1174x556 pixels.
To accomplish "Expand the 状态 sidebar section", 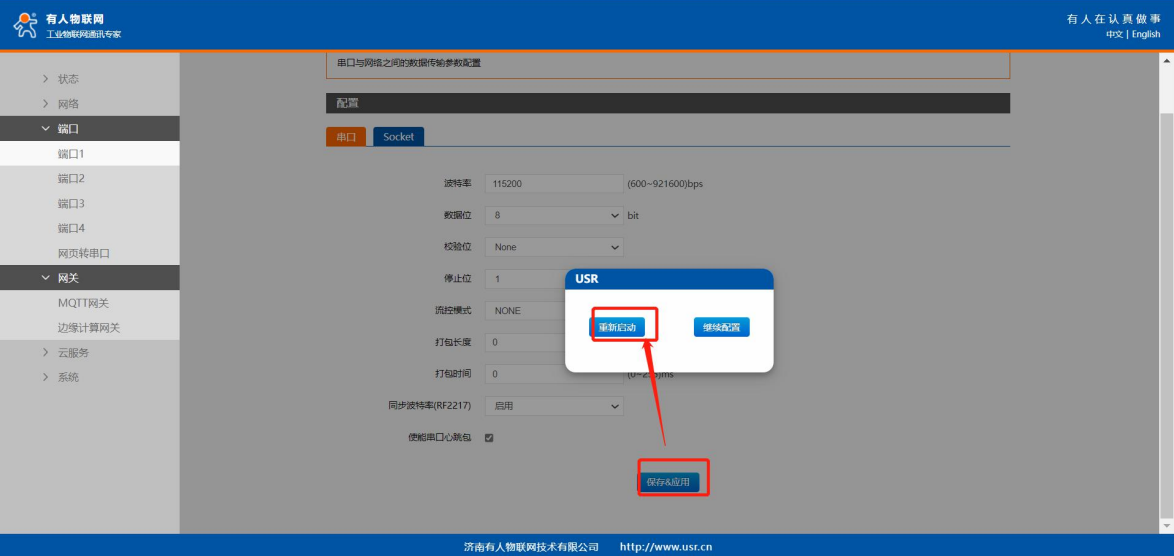I will 68,79.
